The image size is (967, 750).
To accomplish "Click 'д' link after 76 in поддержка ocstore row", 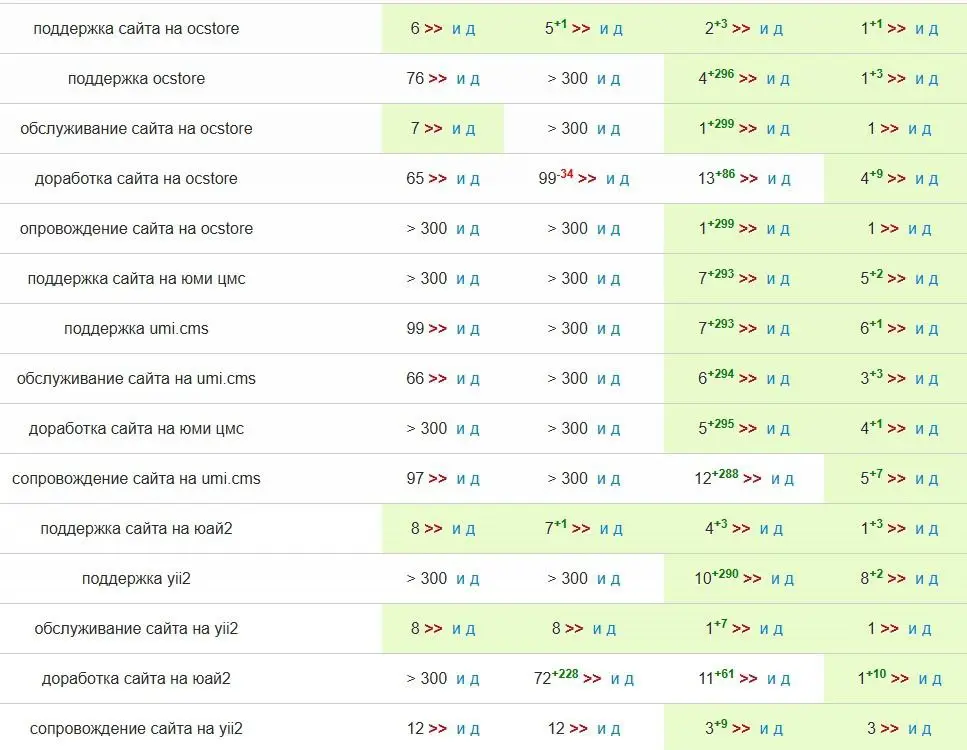I will (x=475, y=80).
